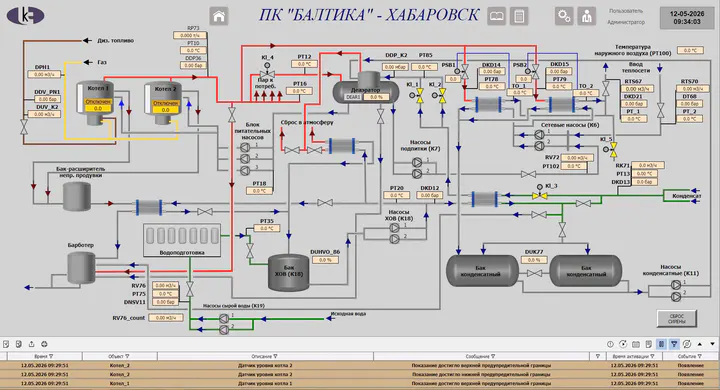
Task: Click the DUHVO_86 level value field
Action: point(325,260)
